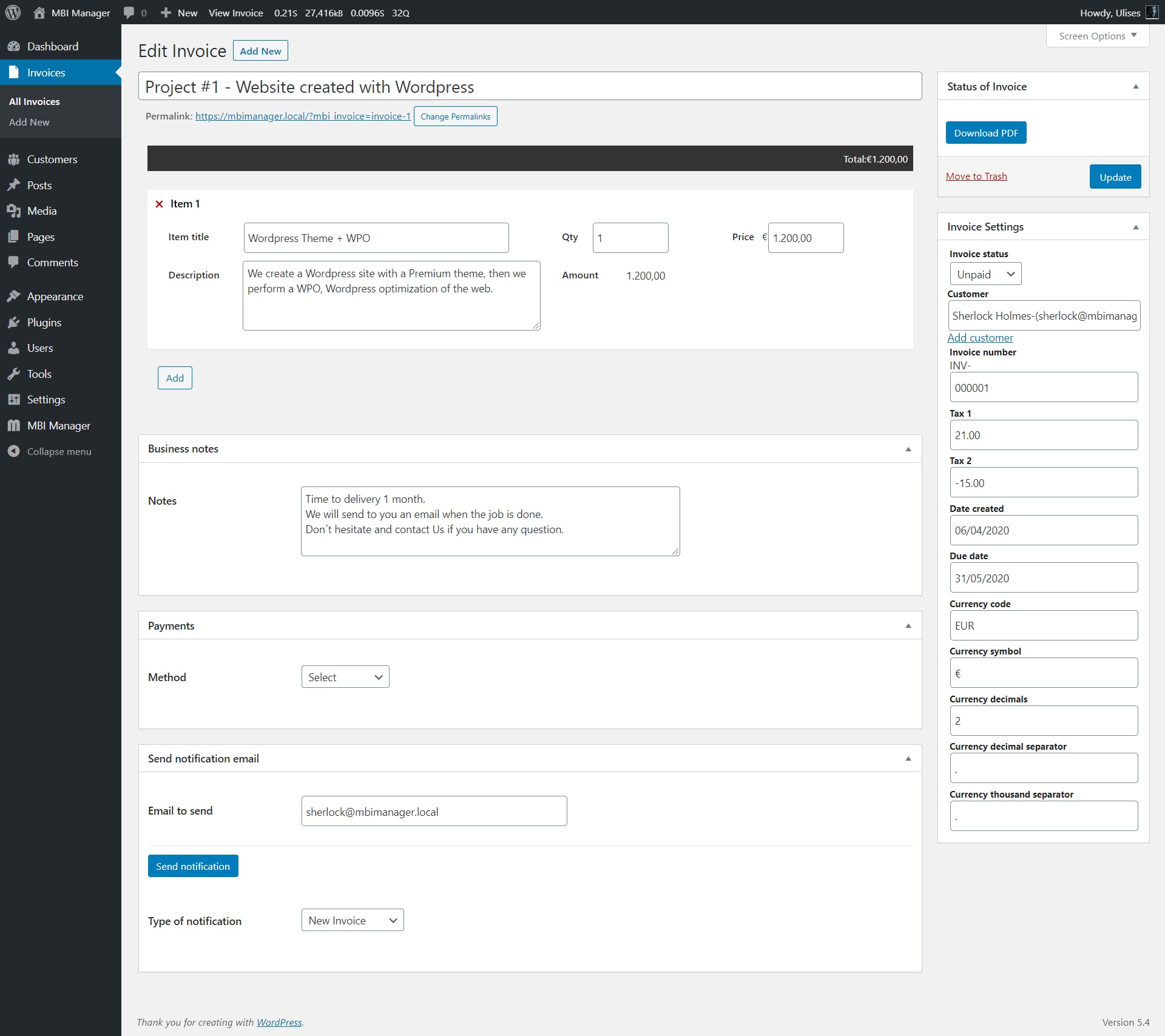This screenshot has height=1036, width=1165.
Task: Collapse the Status of Invoice panel
Action: click(1135, 87)
